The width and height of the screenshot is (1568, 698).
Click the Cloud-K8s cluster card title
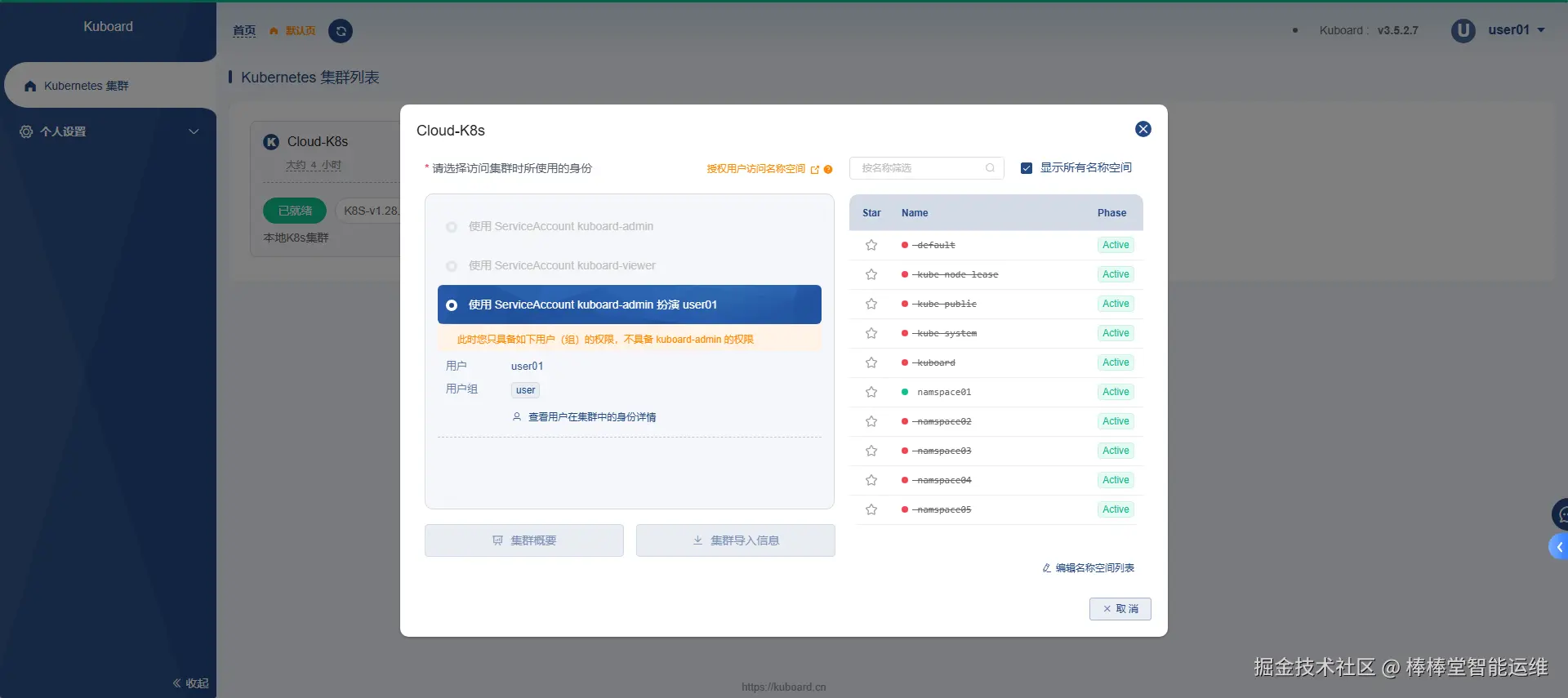coord(318,142)
